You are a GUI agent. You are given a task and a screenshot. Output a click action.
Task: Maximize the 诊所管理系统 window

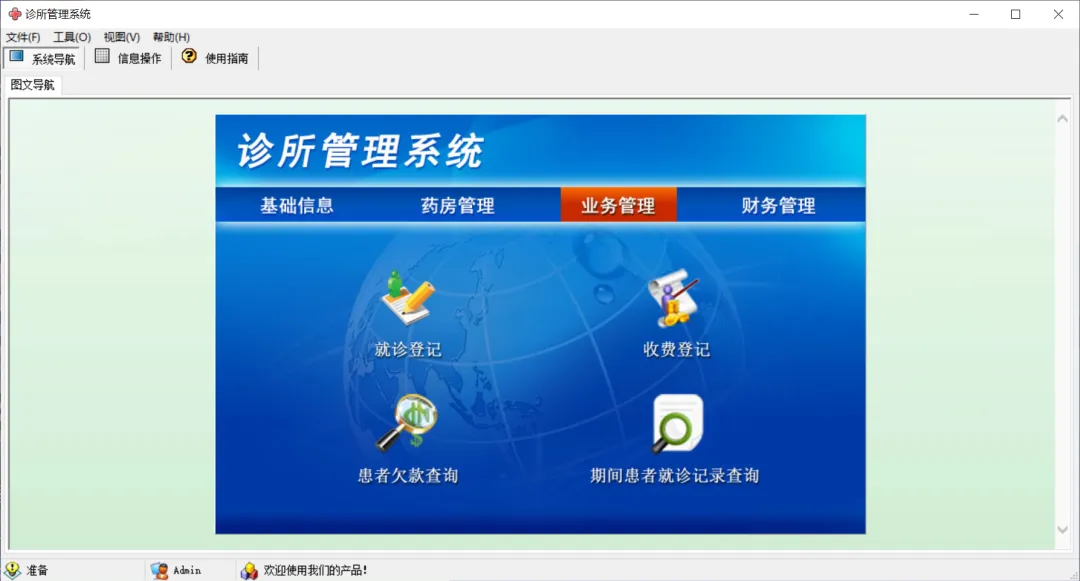tap(1015, 14)
